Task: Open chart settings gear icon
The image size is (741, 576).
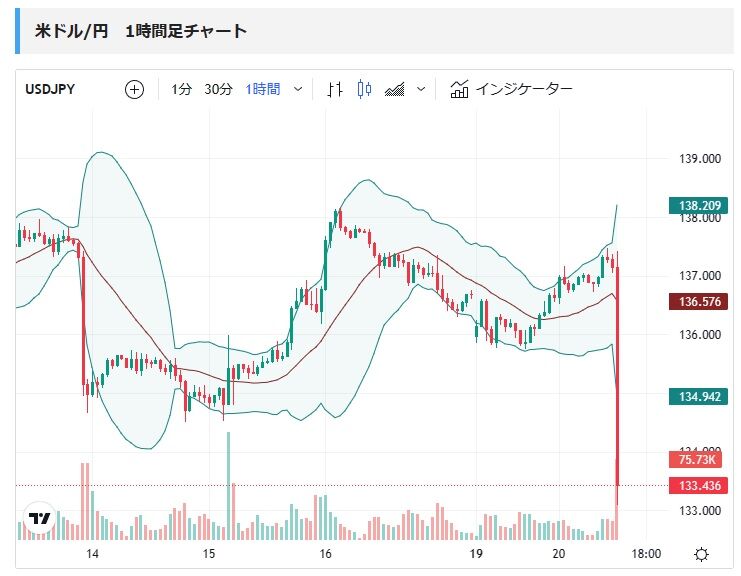Action: (x=702, y=554)
